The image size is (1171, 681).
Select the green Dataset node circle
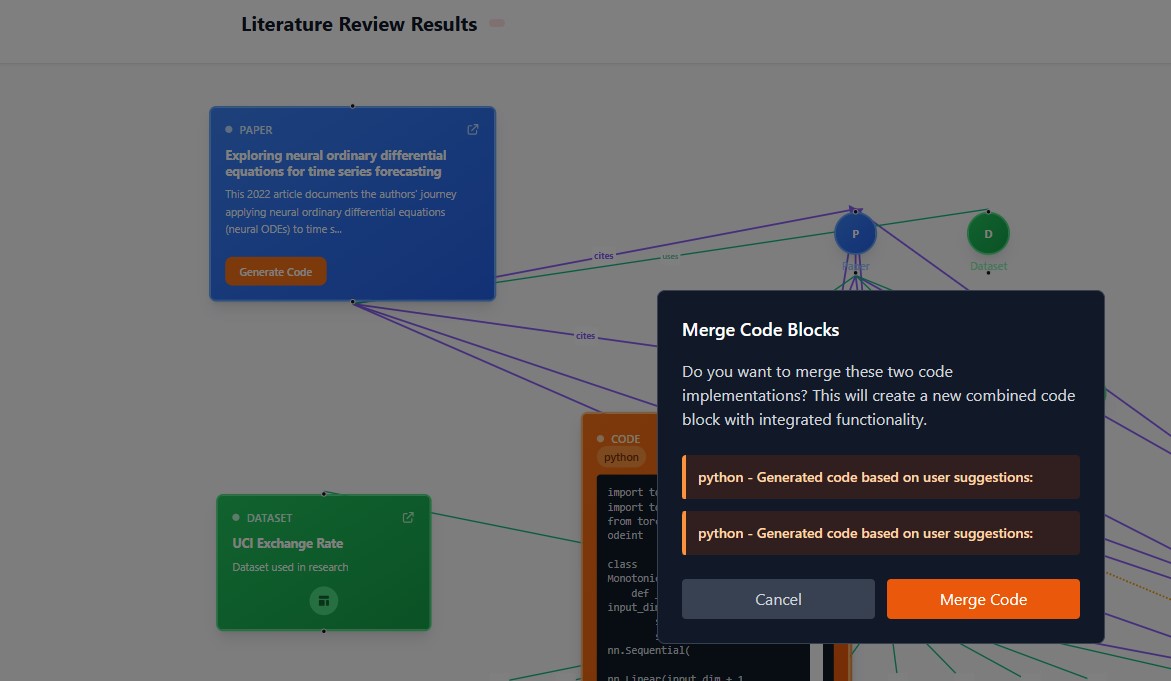pyautogui.click(x=988, y=234)
